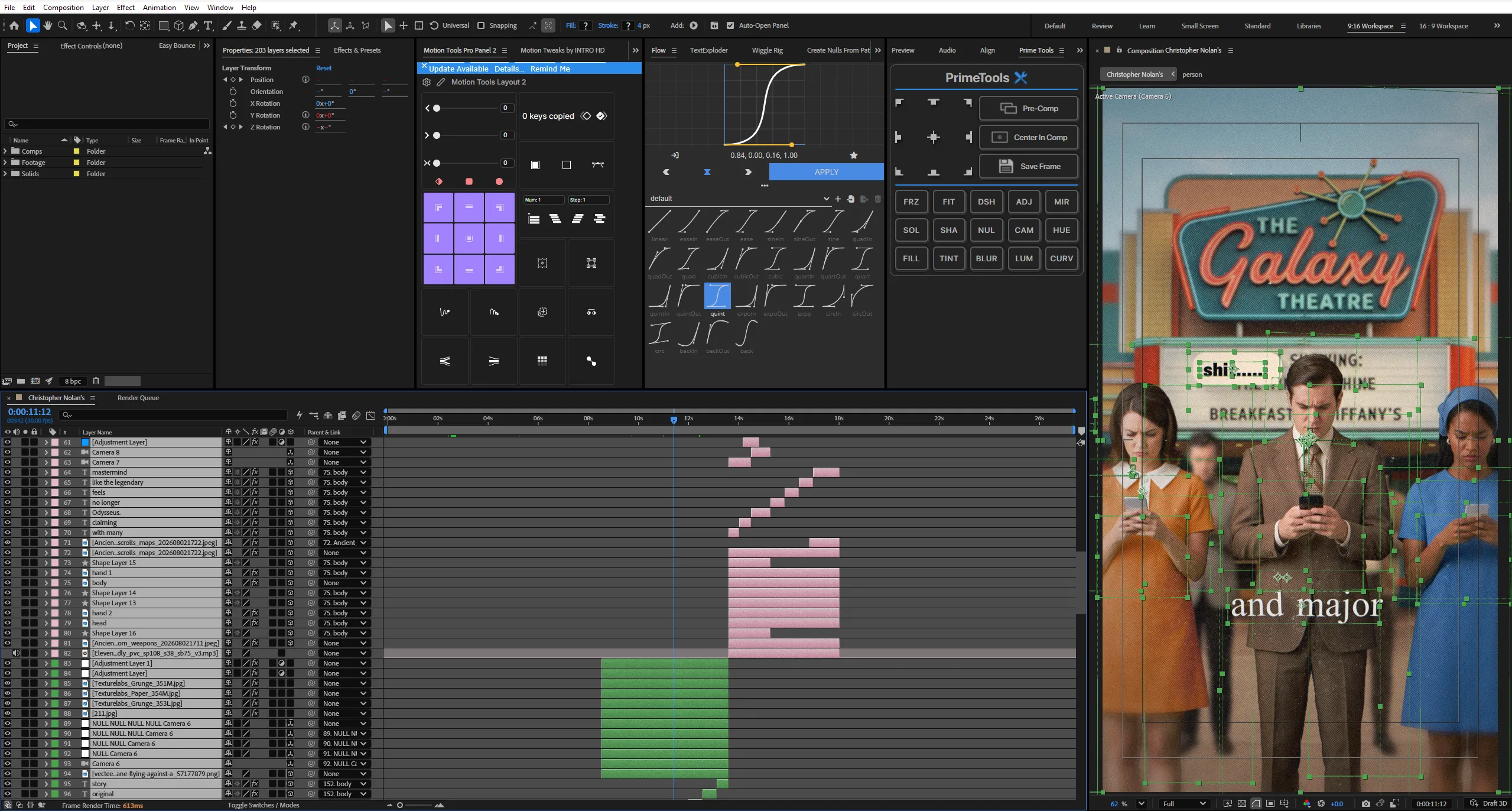The width and height of the screenshot is (1512, 811).
Task: Hide the mastermind layer via eye icon
Action: point(7,472)
